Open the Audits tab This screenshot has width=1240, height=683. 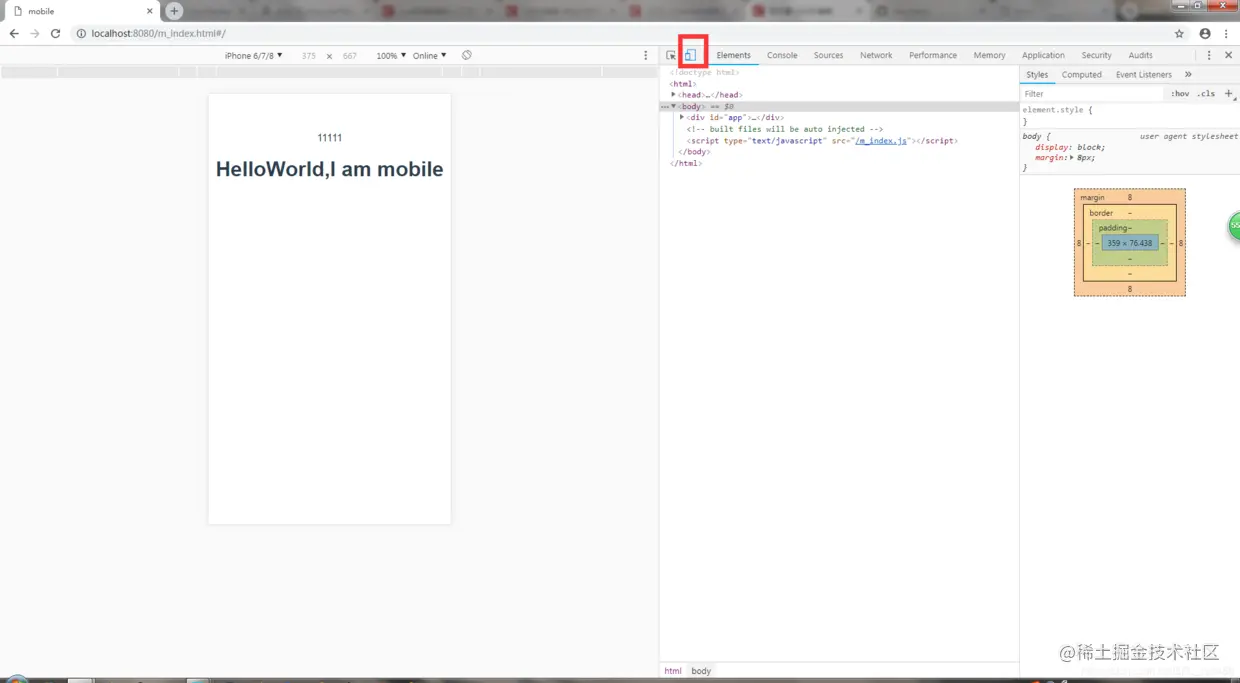click(x=1140, y=55)
